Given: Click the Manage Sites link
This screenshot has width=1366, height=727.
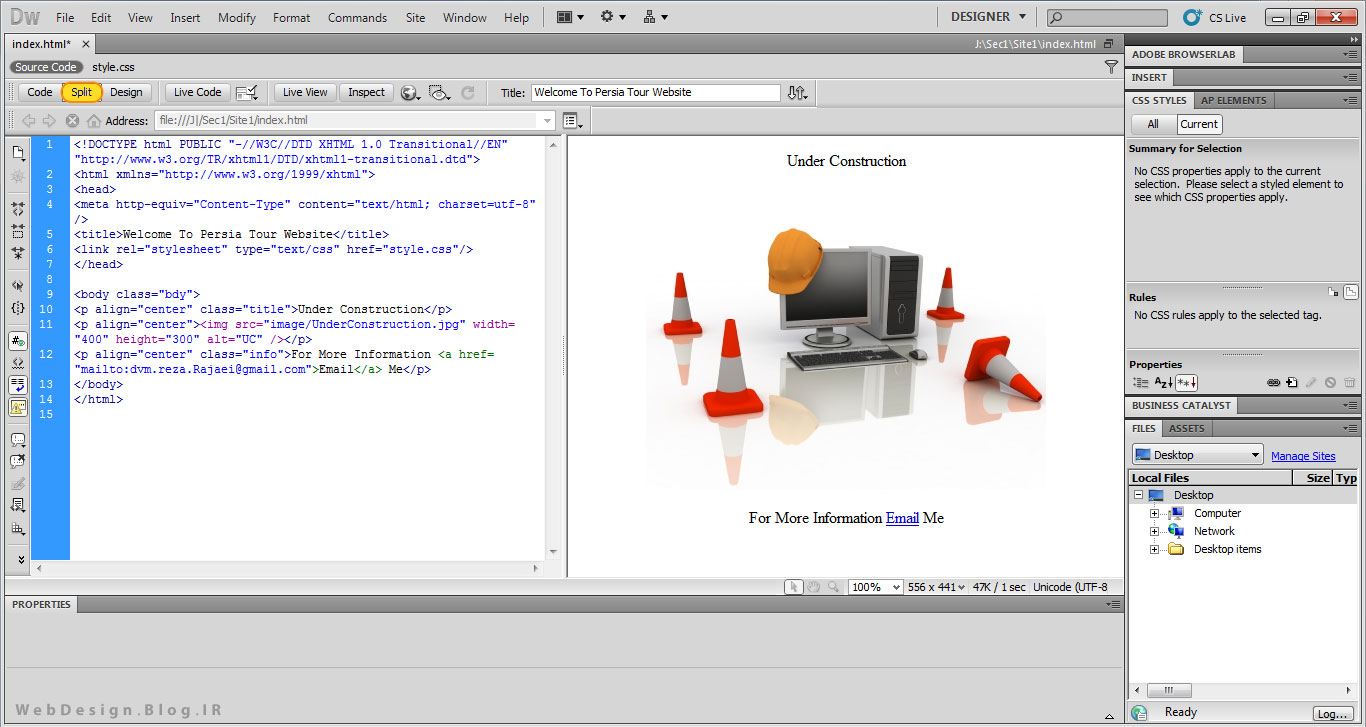Looking at the screenshot, I should pyautogui.click(x=1303, y=456).
